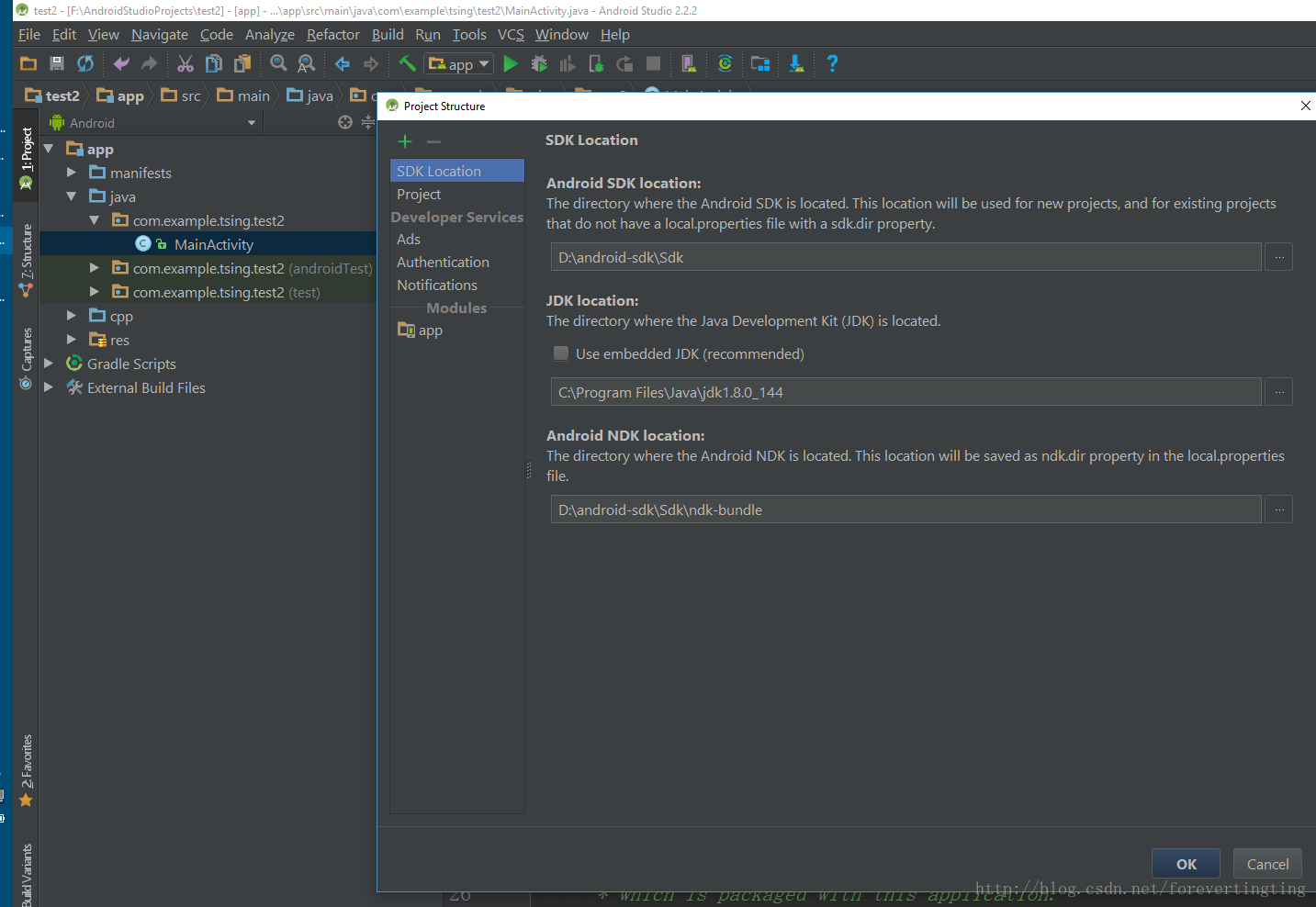Browse for Android SDK location
The width and height of the screenshot is (1316, 907).
tap(1278, 257)
